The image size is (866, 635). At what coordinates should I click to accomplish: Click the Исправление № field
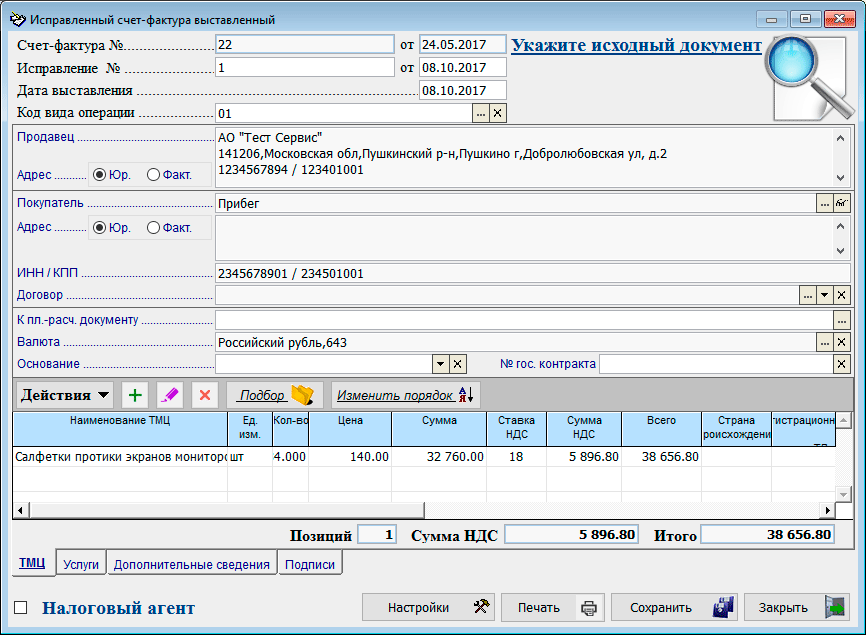tap(304, 68)
